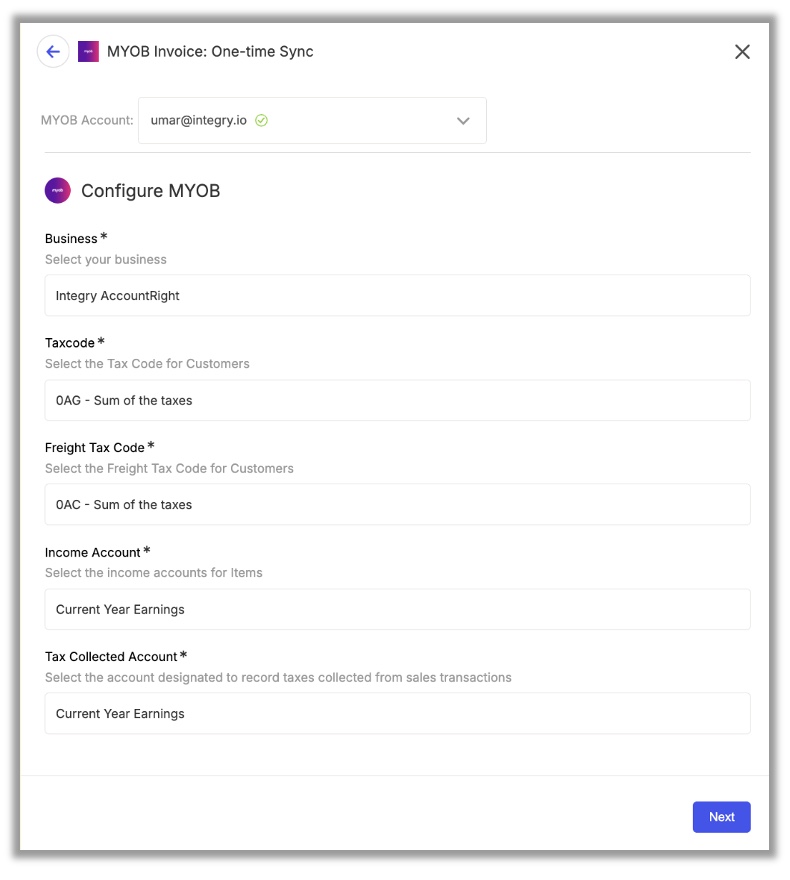Click the 'Configure MYOB' heading

151,191
